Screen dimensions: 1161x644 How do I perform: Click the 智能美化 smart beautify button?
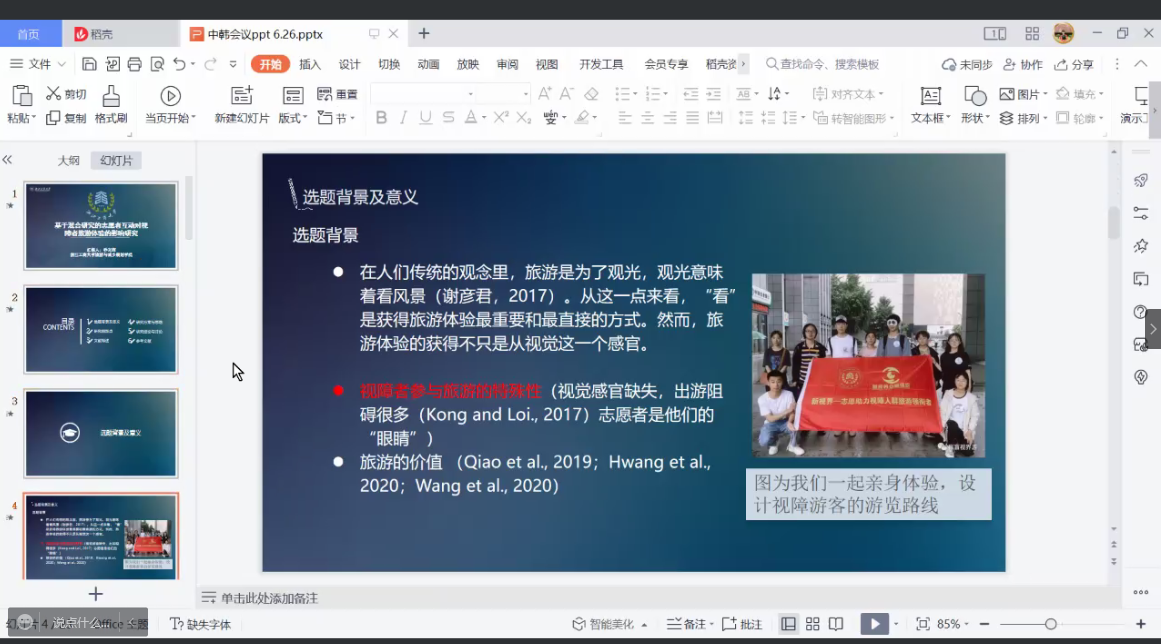(609, 624)
